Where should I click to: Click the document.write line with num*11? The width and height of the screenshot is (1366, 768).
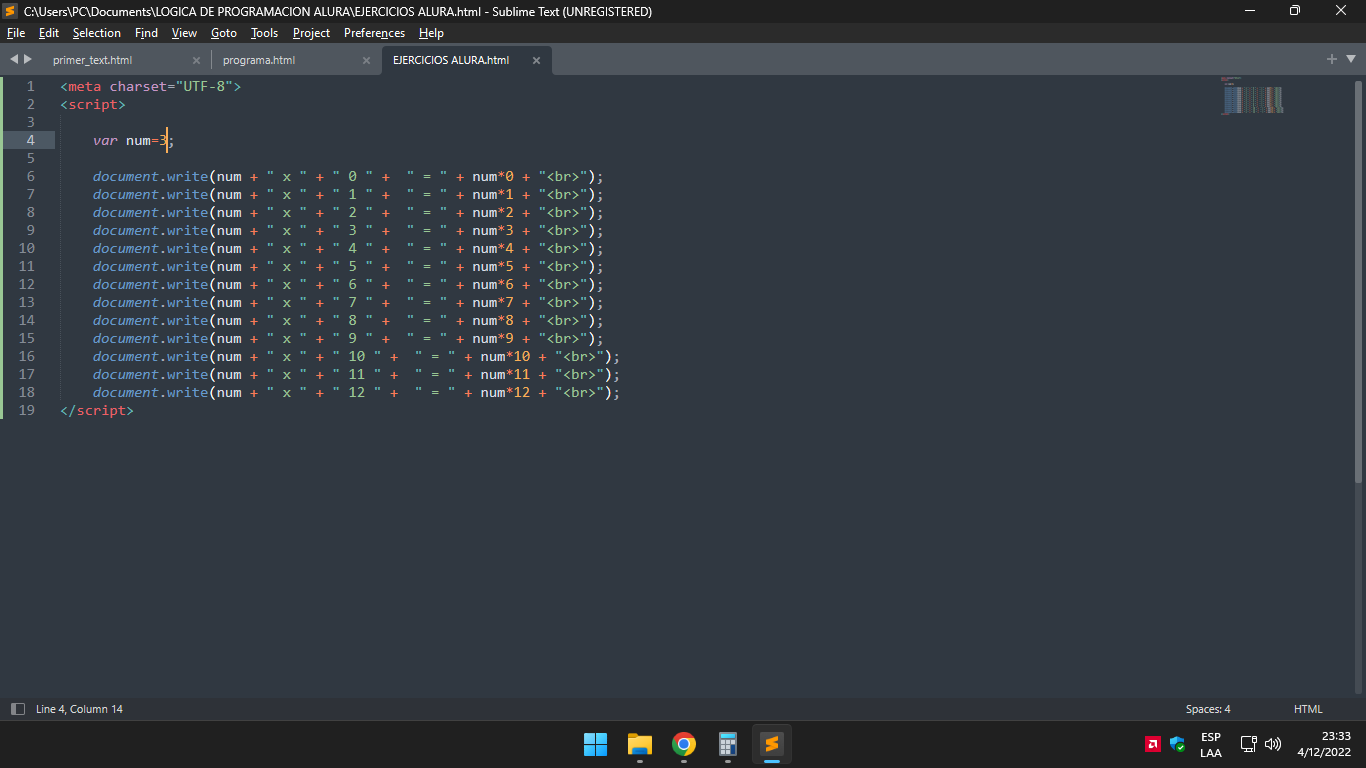357,374
